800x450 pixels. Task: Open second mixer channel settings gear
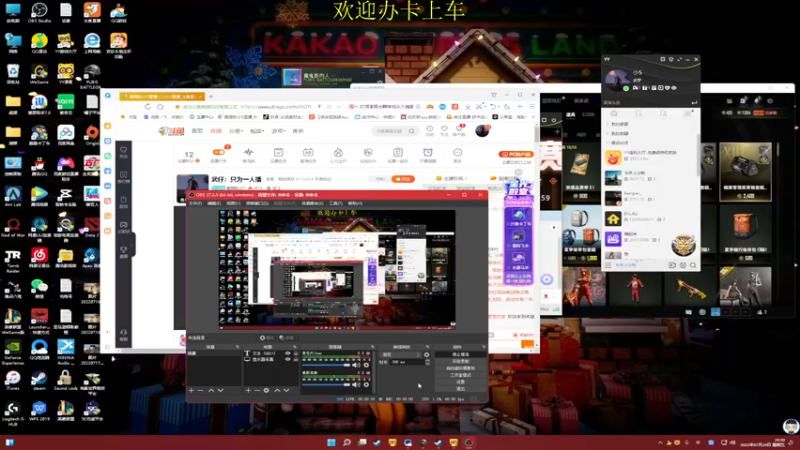point(366,384)
